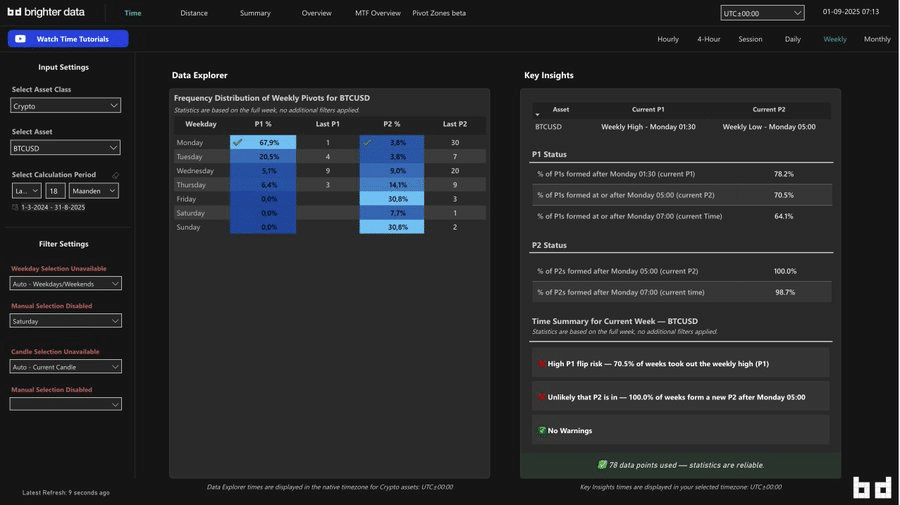Click the YouTube play icon on tutorials button

pyautogui.click(x=22, y=39)
